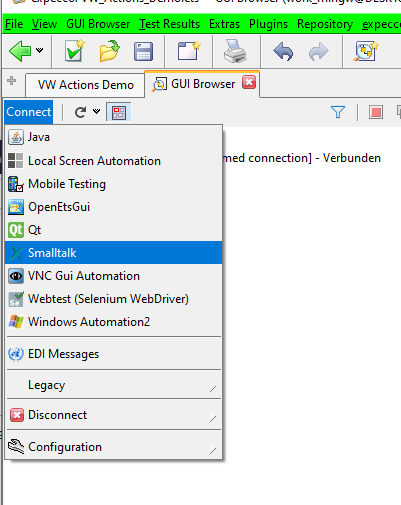401x505 pixels.
Task: Choose Windows Automation2 entry
Action: click(x=114, y=322)
